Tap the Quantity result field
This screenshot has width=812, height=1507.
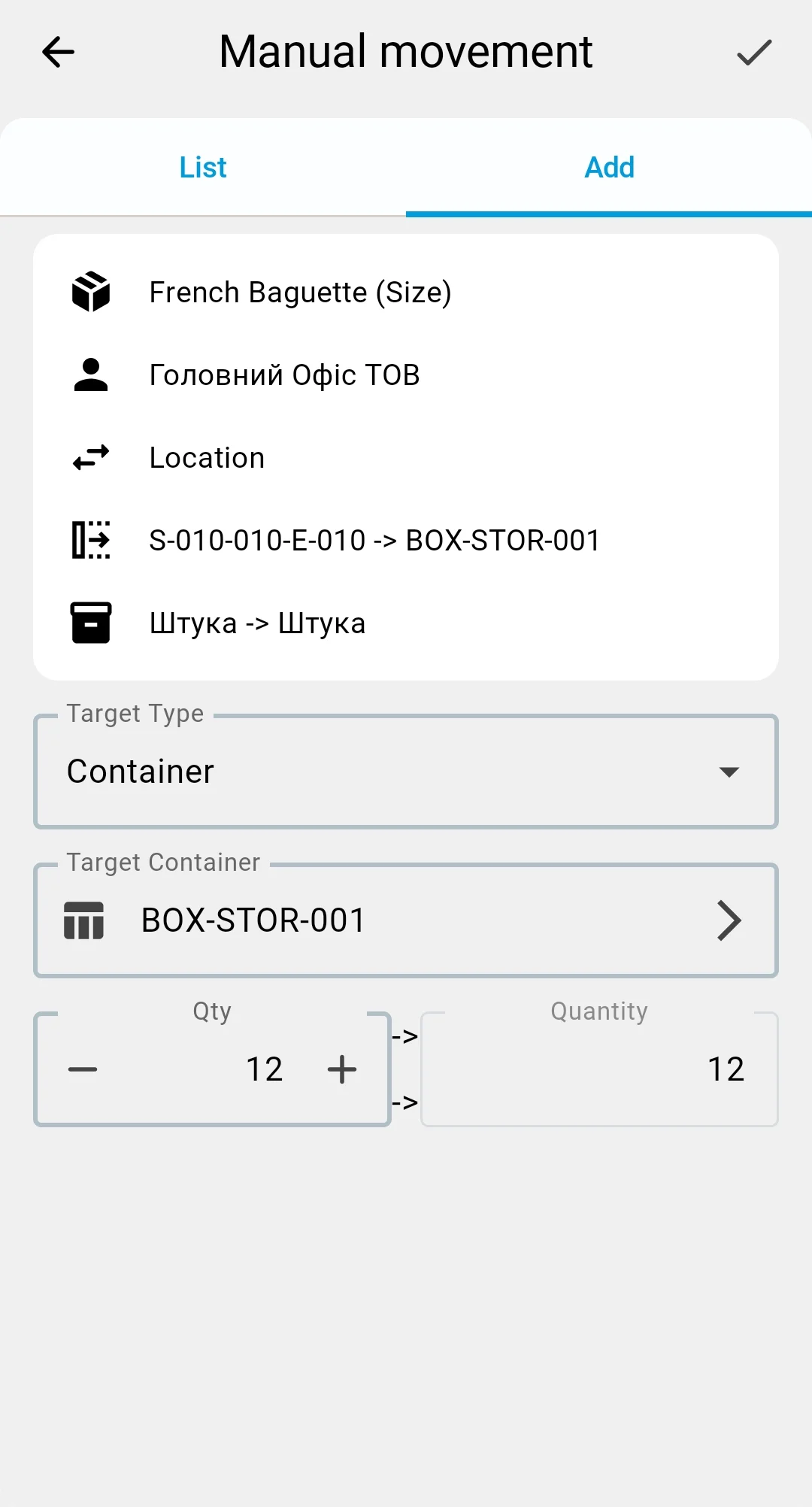click(599, 1069)
